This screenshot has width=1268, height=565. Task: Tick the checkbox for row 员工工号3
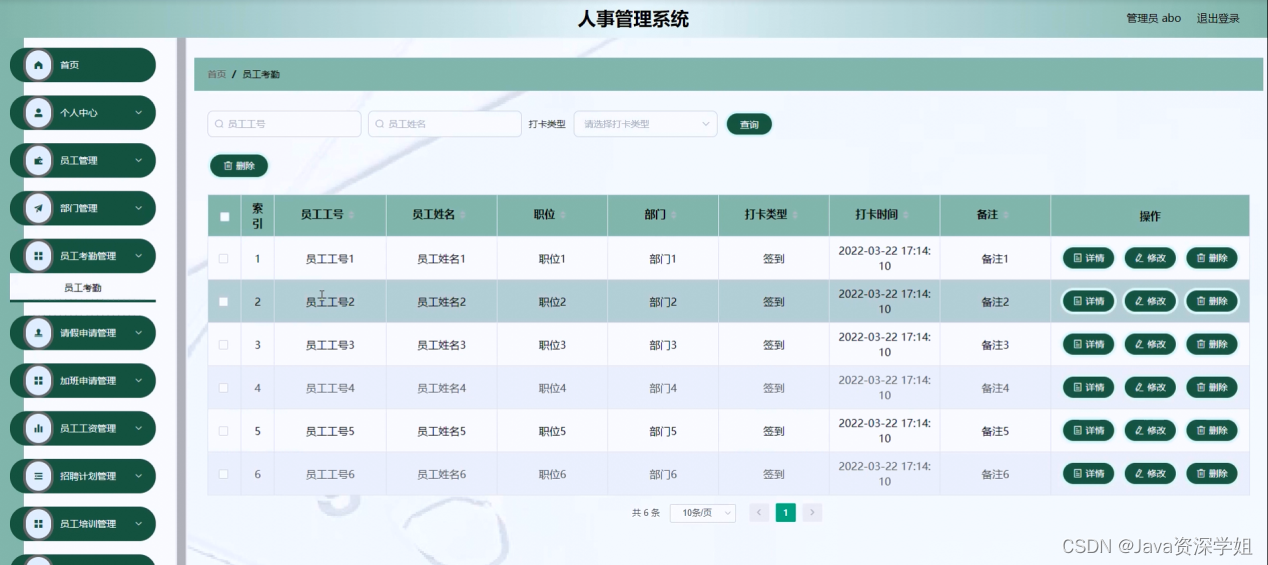[224, 345]
